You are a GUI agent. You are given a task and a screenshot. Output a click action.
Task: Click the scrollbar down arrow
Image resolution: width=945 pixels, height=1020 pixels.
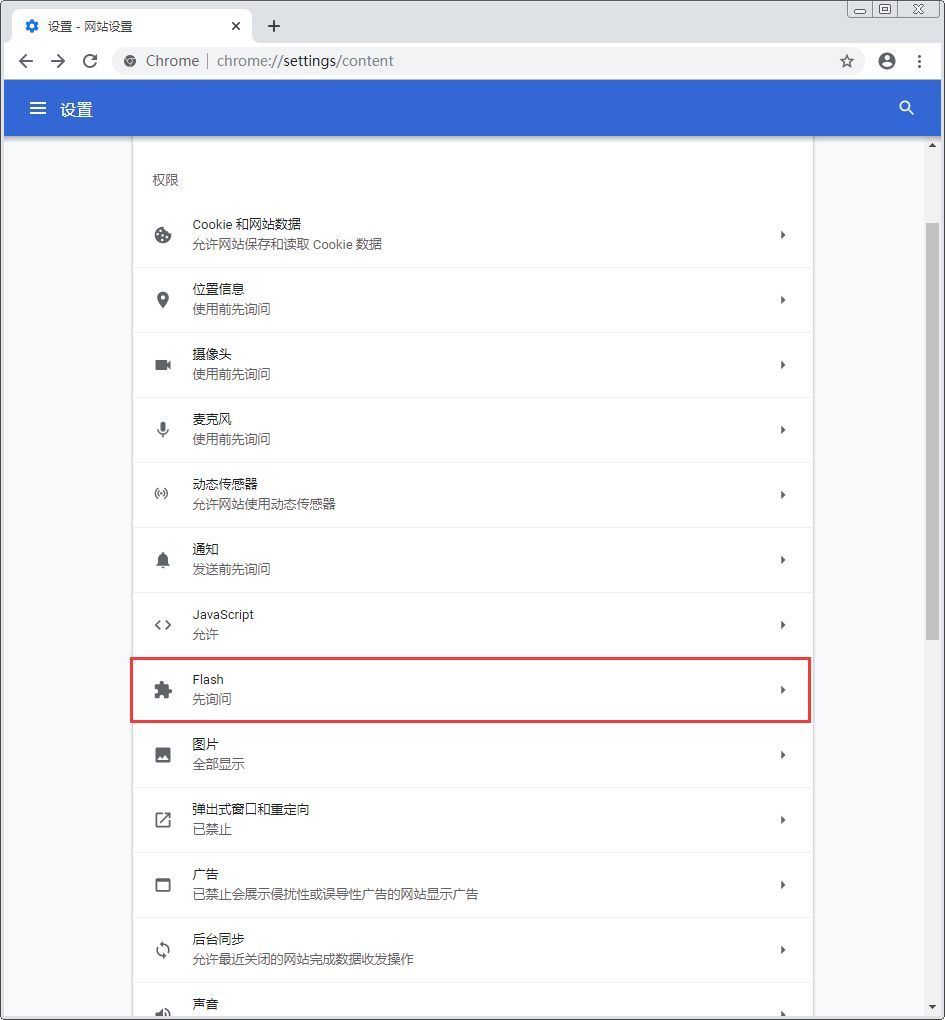932,1008
